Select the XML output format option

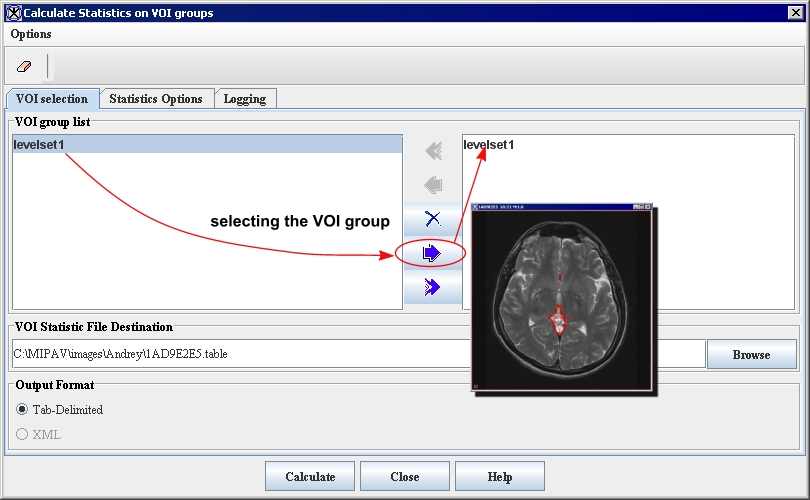coord(22,435)
